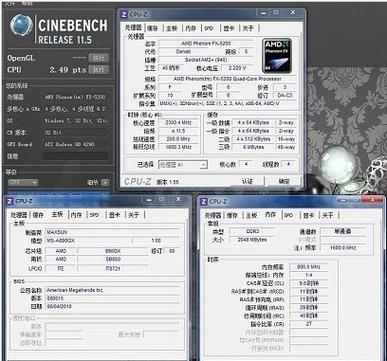This screenshot has width=387, height=361.
Task: Click the Cinebench info (信息) text field
Action: [76, 156]
